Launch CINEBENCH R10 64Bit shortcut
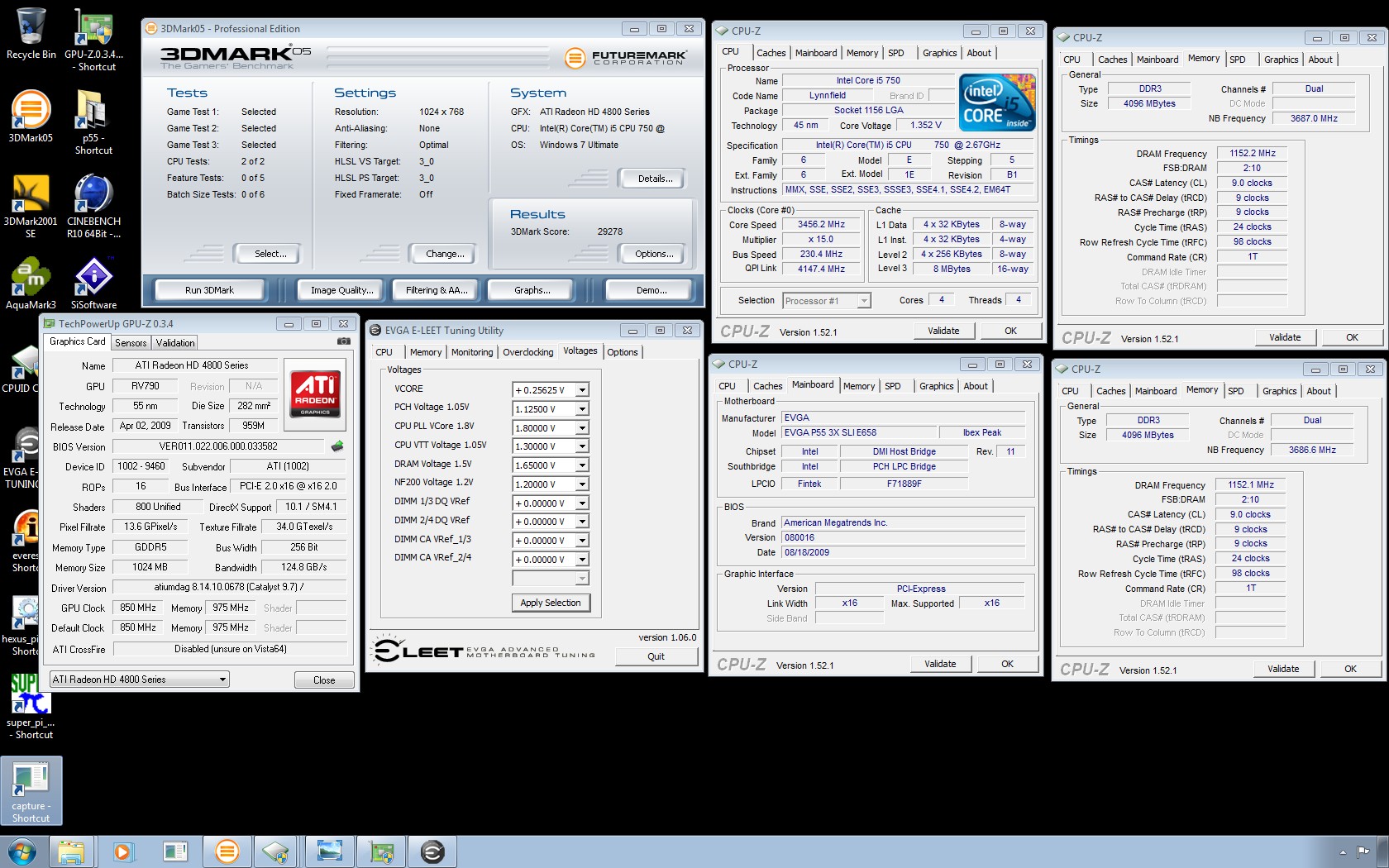This screenshot has width=1389, height=868. (93, 206)
